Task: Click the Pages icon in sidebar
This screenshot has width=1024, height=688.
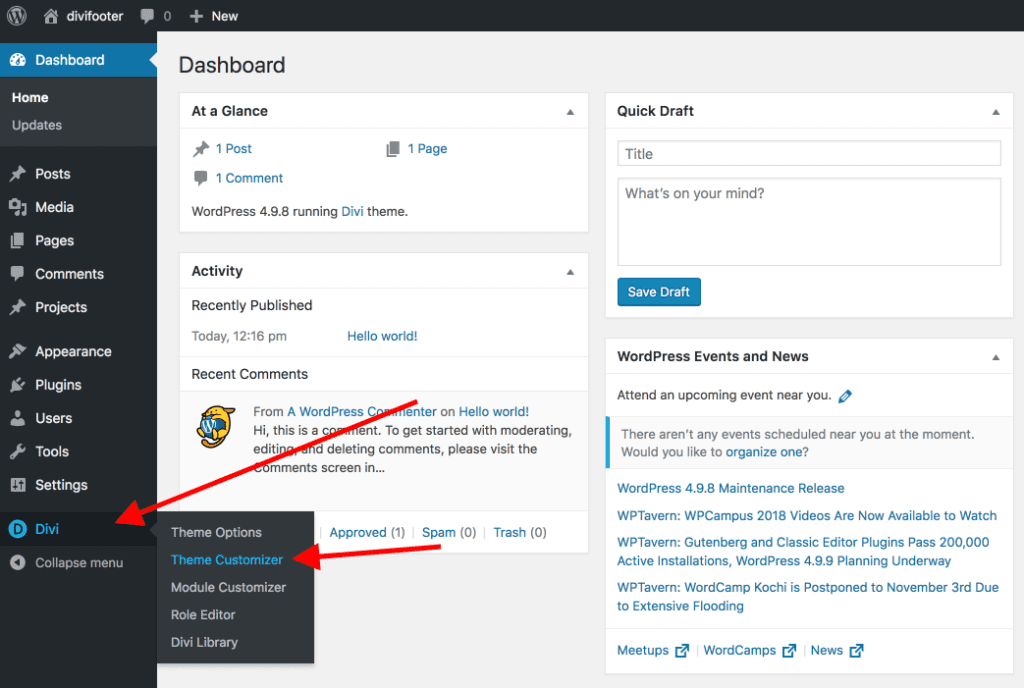Action: coord(18,240)
